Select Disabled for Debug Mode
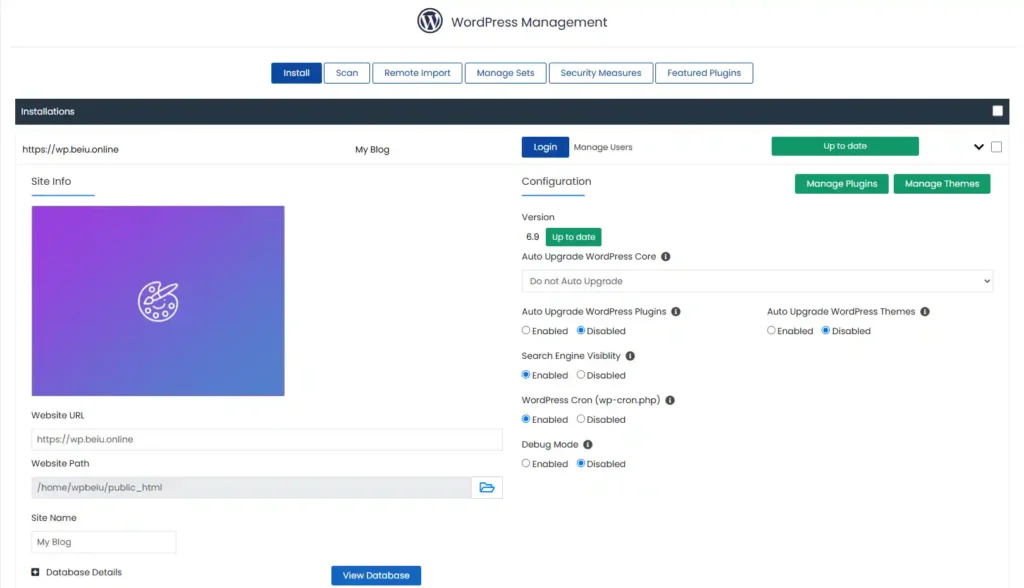 [x=581, y=463]
